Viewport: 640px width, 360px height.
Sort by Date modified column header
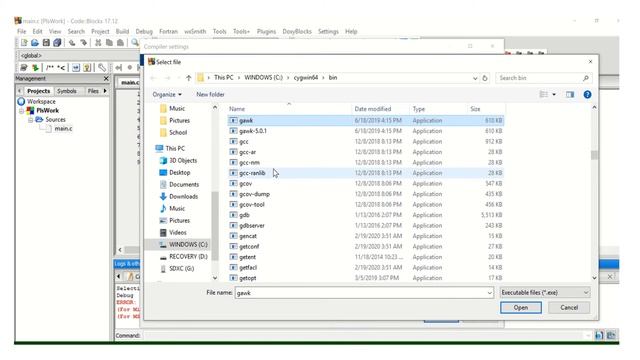click(373, 109)
